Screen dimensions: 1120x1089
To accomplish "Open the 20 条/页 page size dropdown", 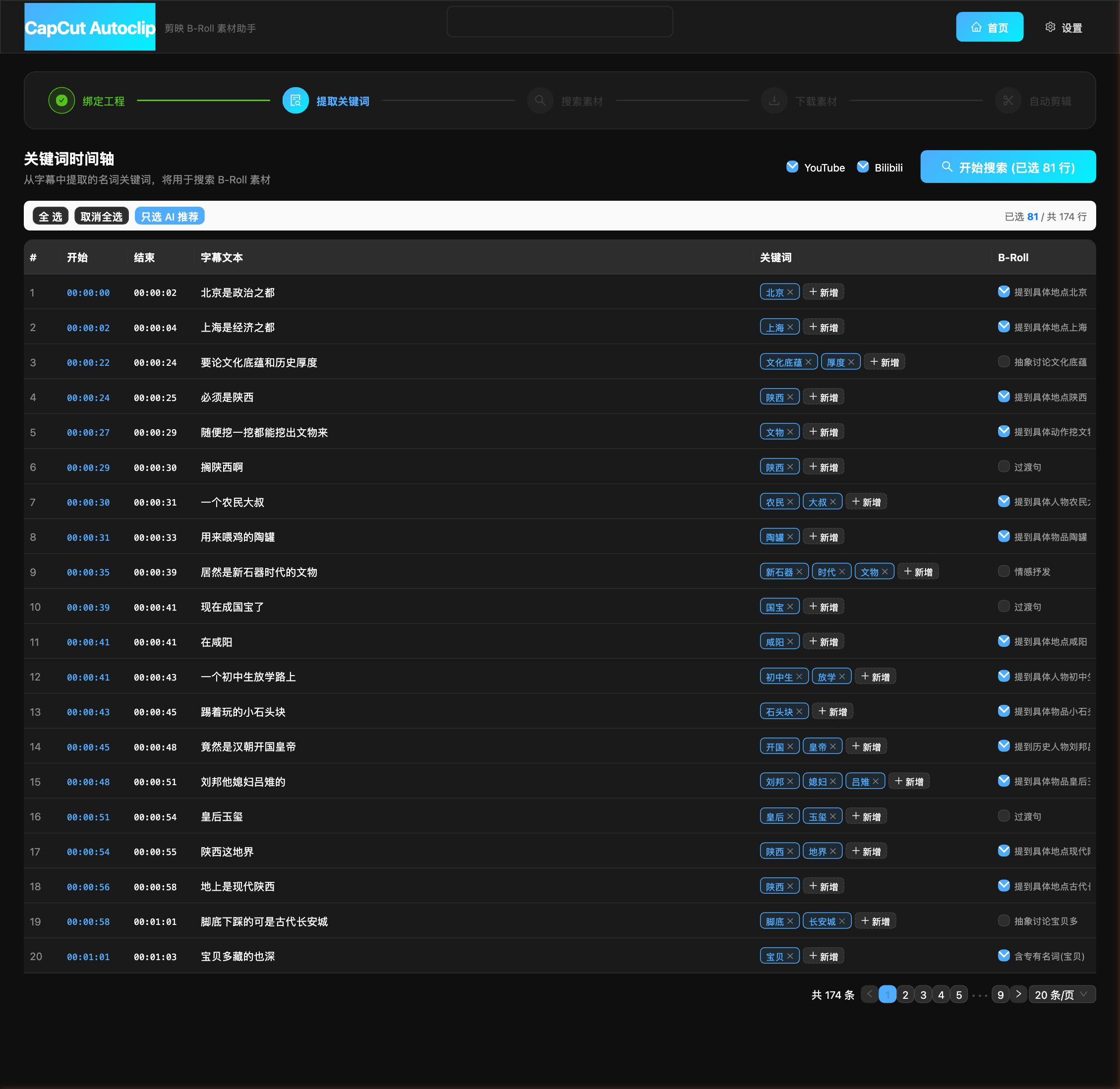I will pyautogui.click(x=1061, y=994).
